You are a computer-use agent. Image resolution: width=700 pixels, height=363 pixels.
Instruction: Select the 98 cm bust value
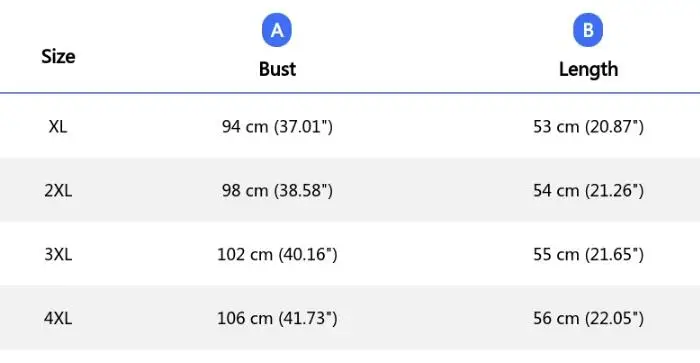[277, 191]
